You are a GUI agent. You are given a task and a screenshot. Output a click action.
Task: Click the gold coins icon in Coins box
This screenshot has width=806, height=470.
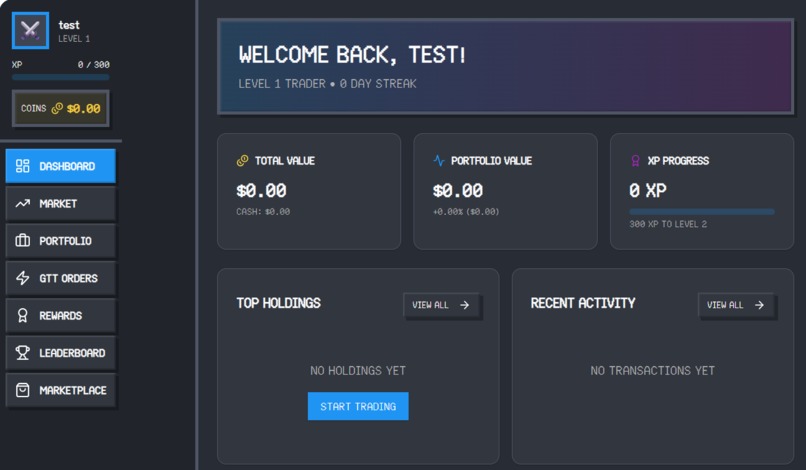57,108
